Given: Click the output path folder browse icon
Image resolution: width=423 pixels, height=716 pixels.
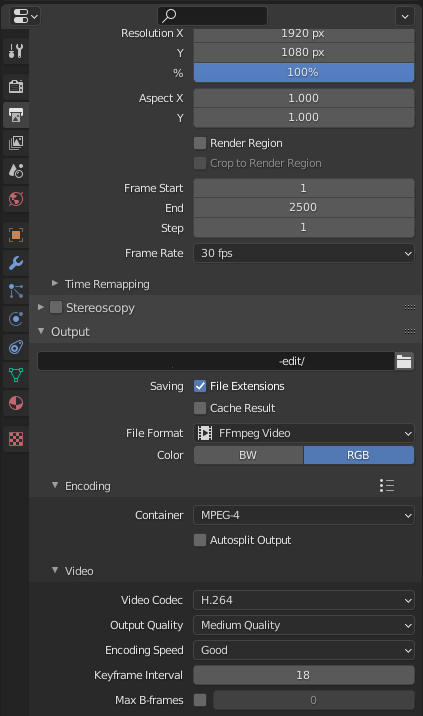Looking at the screenshot, I should pos(404,361).
